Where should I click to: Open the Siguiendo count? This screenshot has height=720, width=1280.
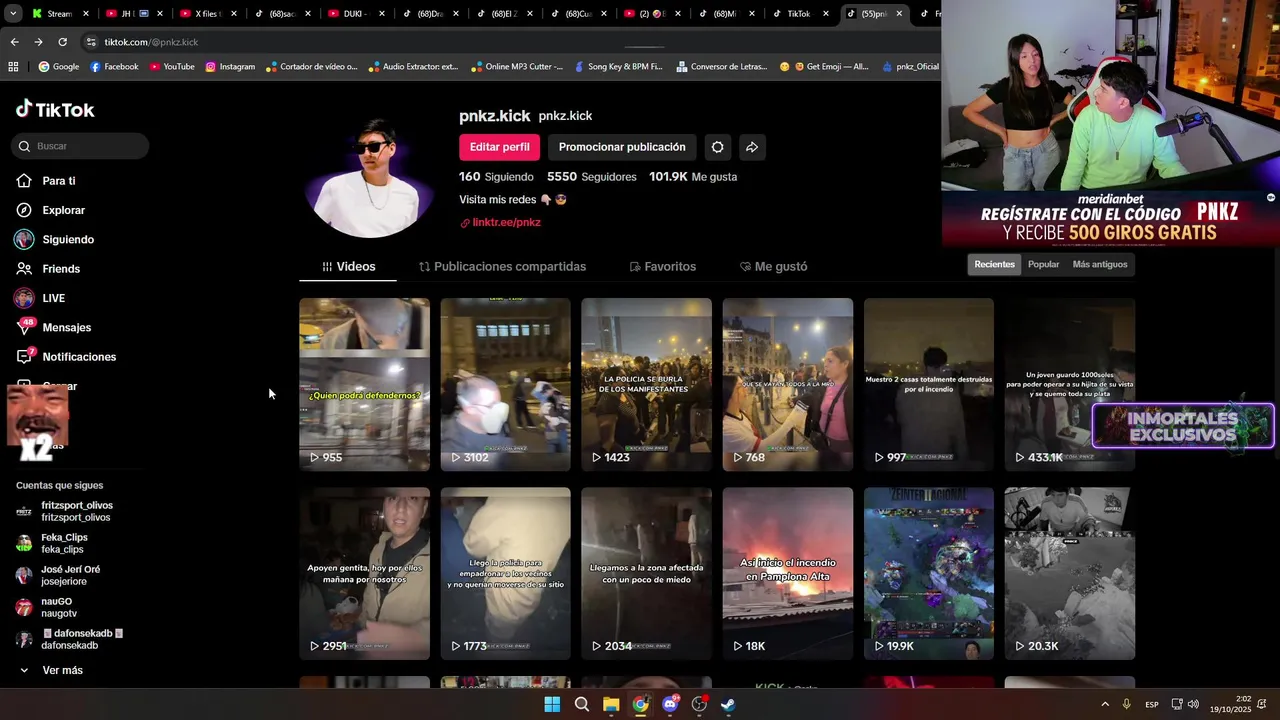point(496,176)
